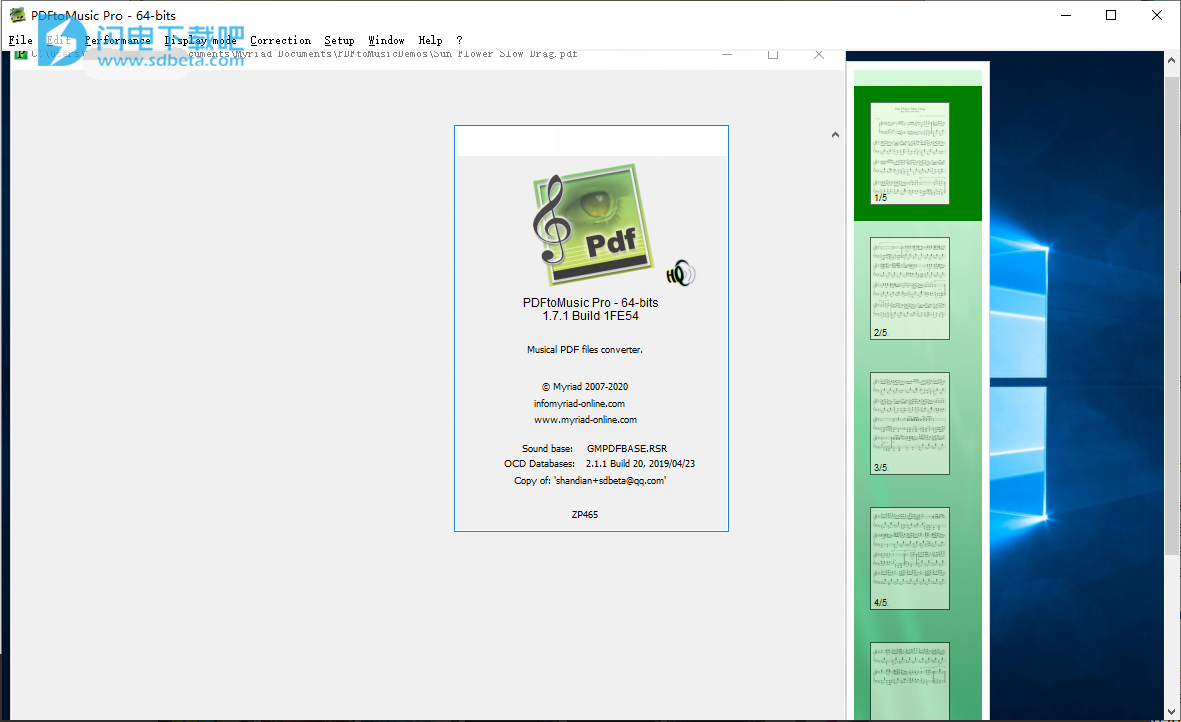Maximize the PDFtoMusic Pro main window
The width and height of the screenshot is (1181, 722).
(1111, 15)
